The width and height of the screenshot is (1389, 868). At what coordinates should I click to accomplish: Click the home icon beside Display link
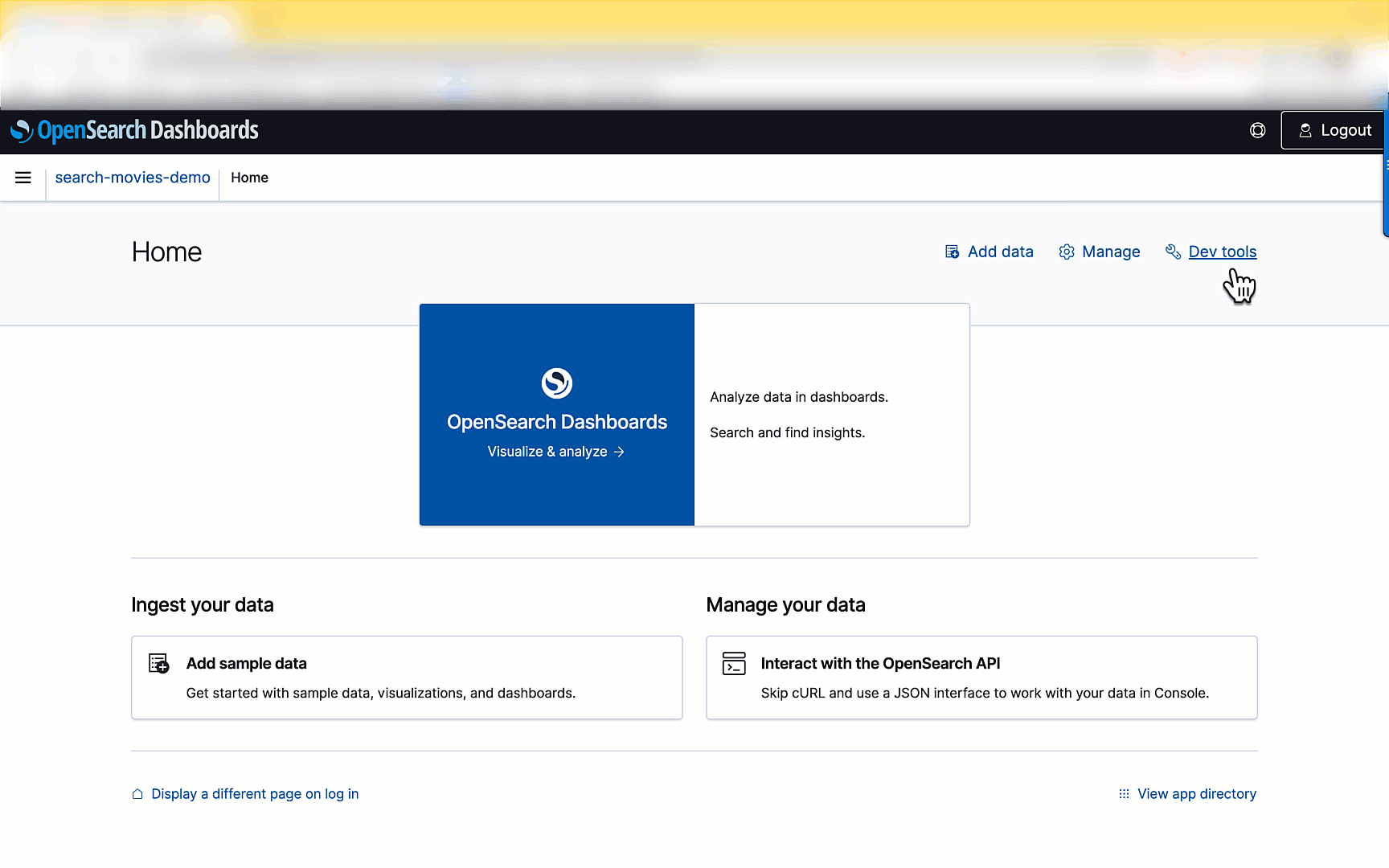(137, 794)
